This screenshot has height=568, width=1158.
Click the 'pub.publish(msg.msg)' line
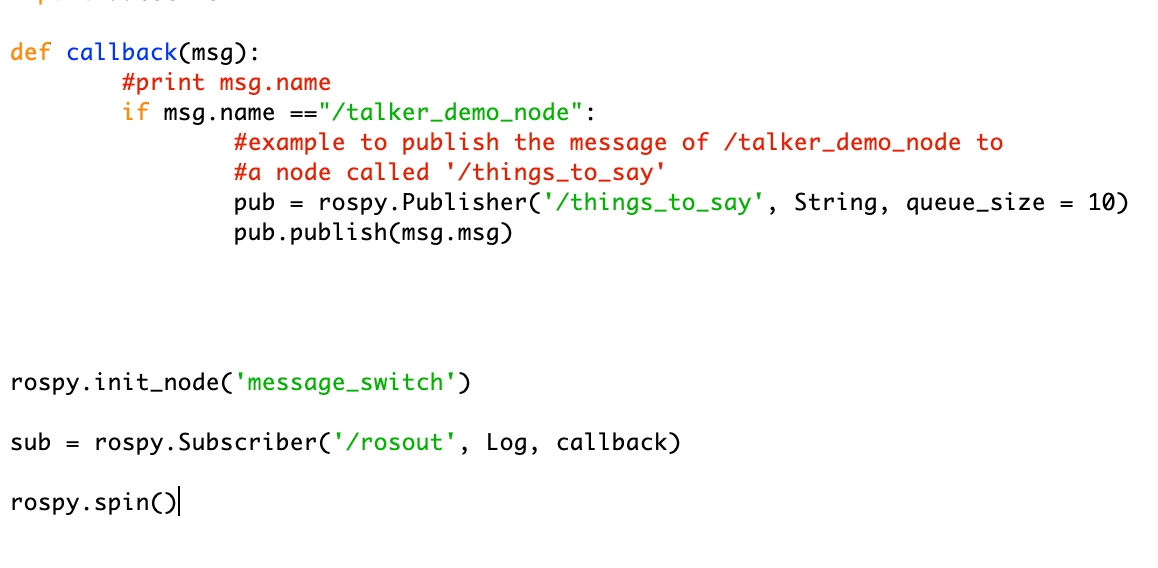pos(373,233)
